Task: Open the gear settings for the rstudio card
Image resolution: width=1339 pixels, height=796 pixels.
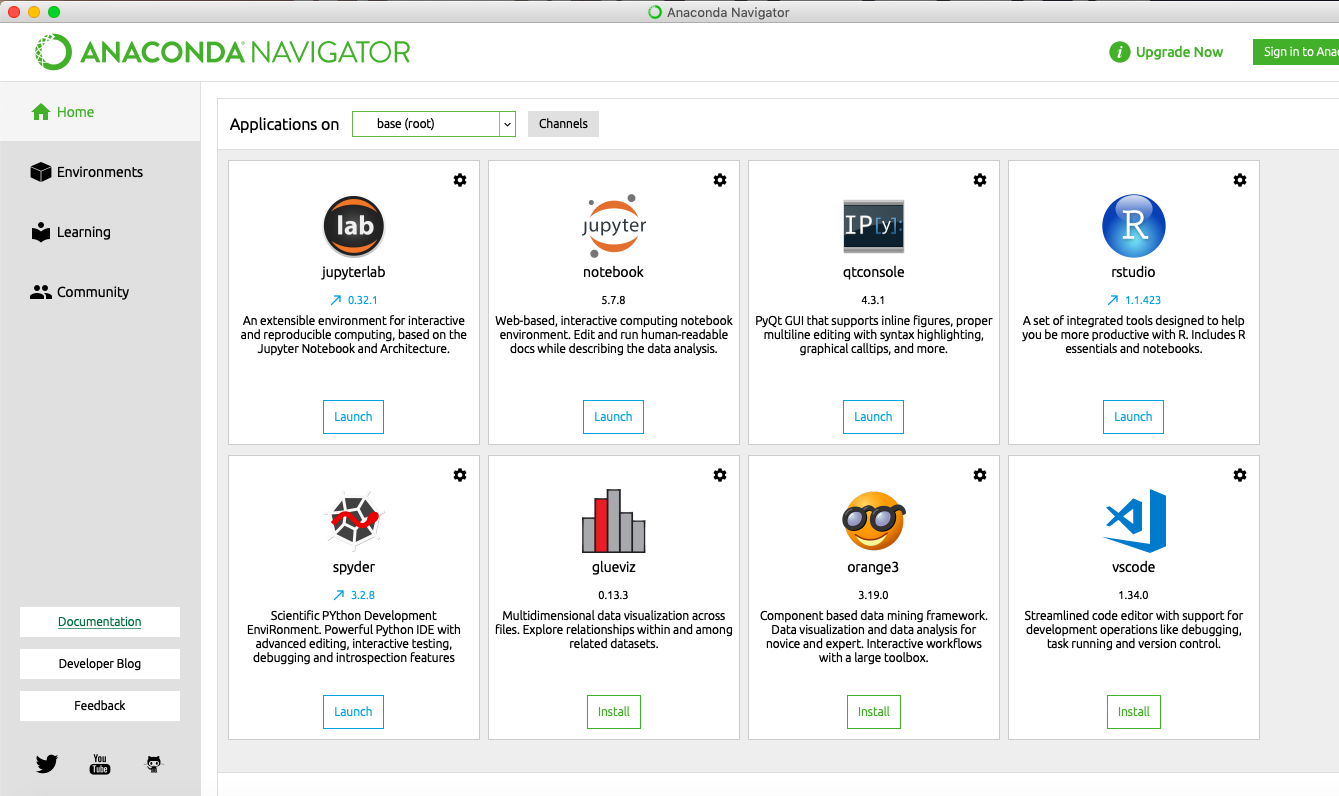Action: [x=1240, y=180]
